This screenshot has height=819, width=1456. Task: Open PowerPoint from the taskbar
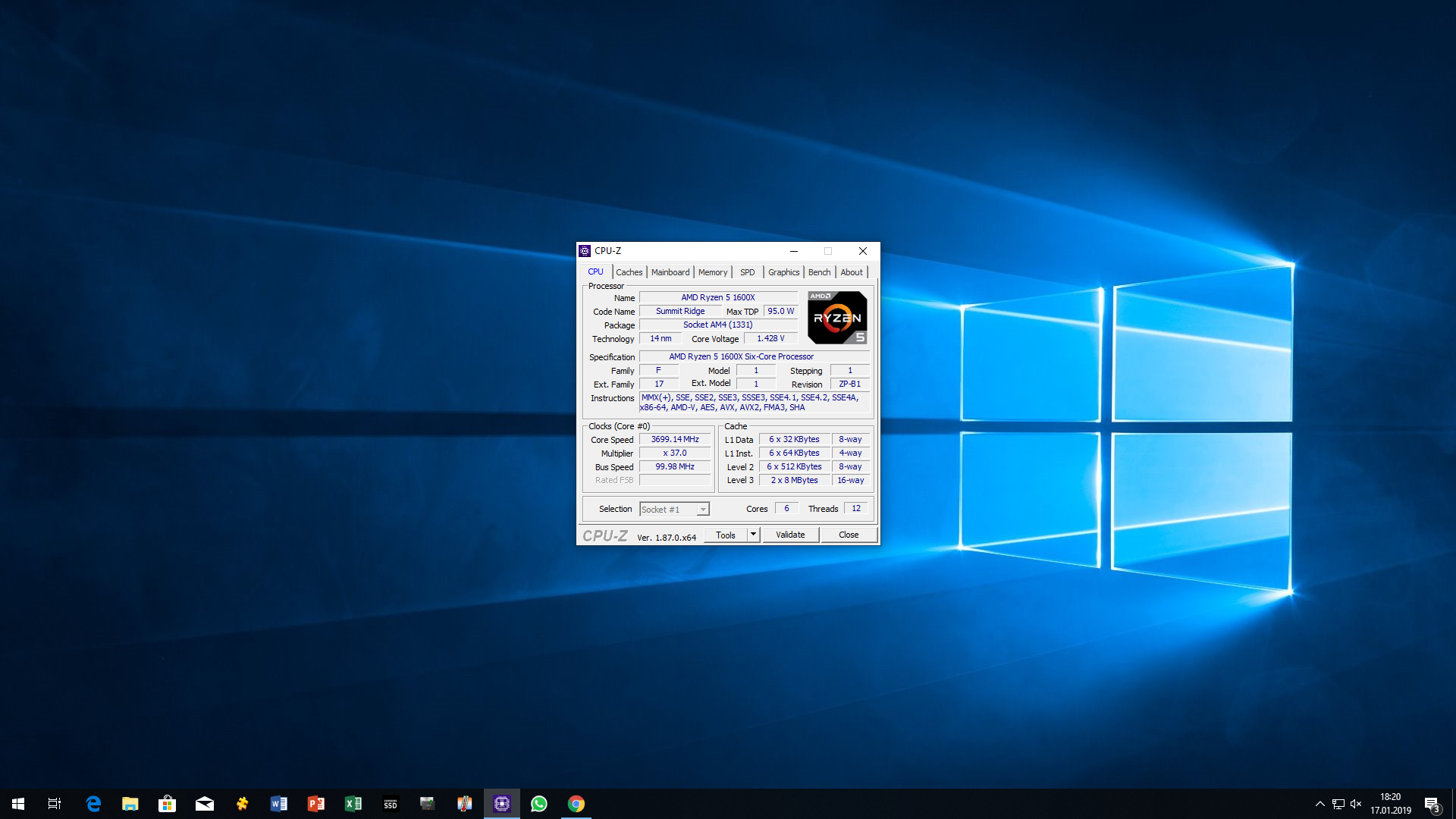(x=316, y=804)
